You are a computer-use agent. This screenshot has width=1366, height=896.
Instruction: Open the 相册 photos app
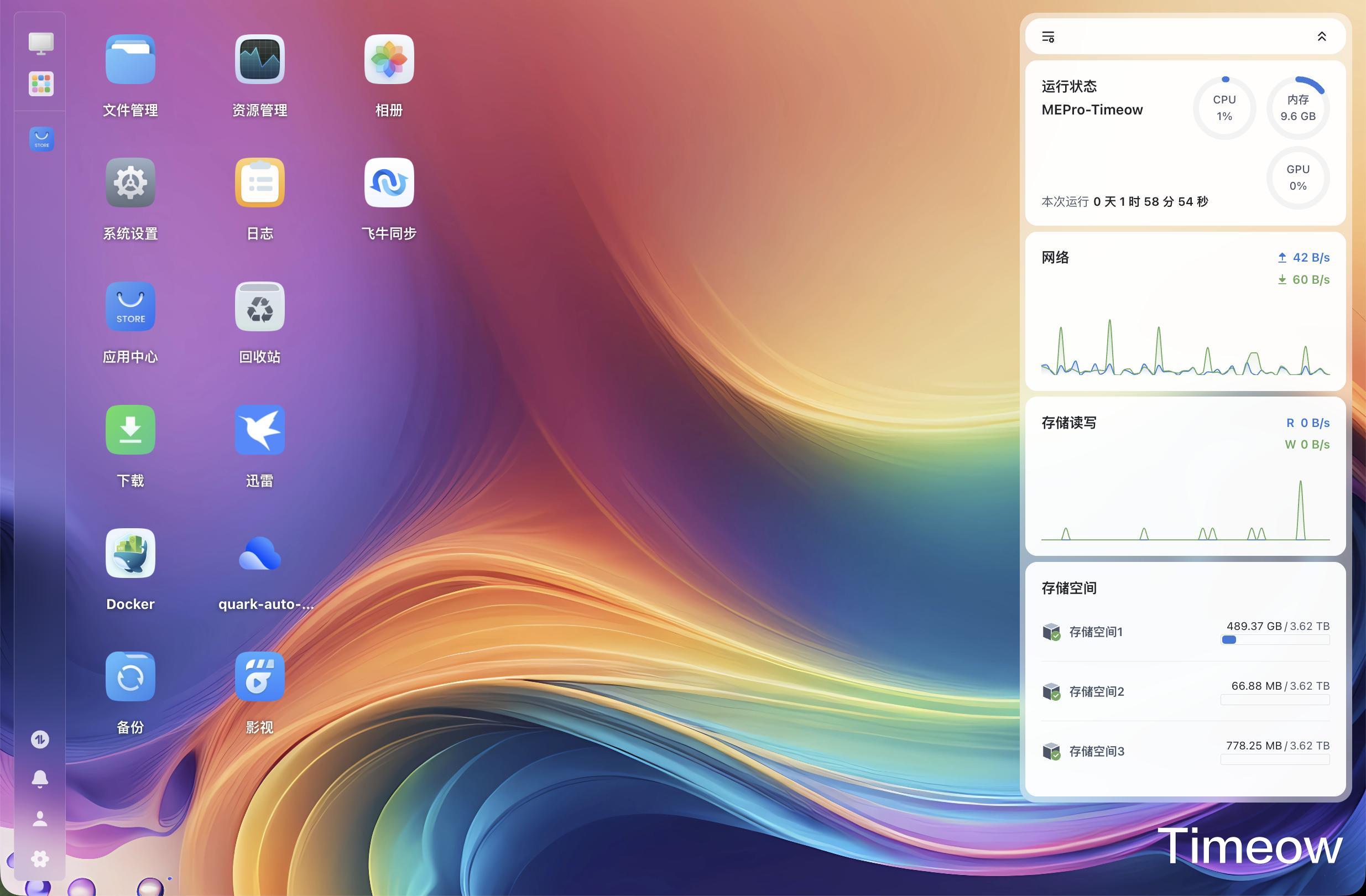click(x=389, y=60)
